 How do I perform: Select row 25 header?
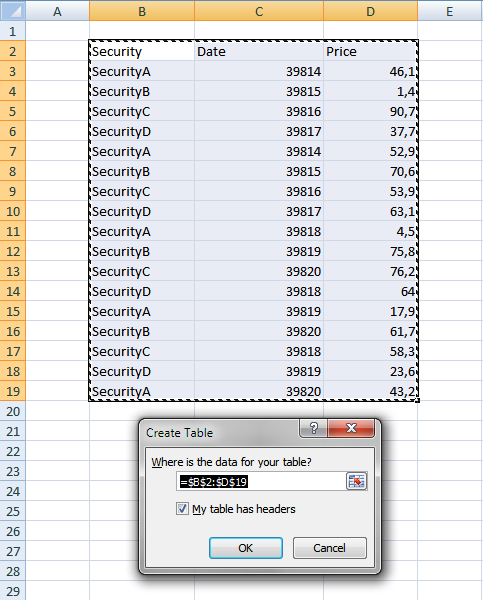[13, 511]
